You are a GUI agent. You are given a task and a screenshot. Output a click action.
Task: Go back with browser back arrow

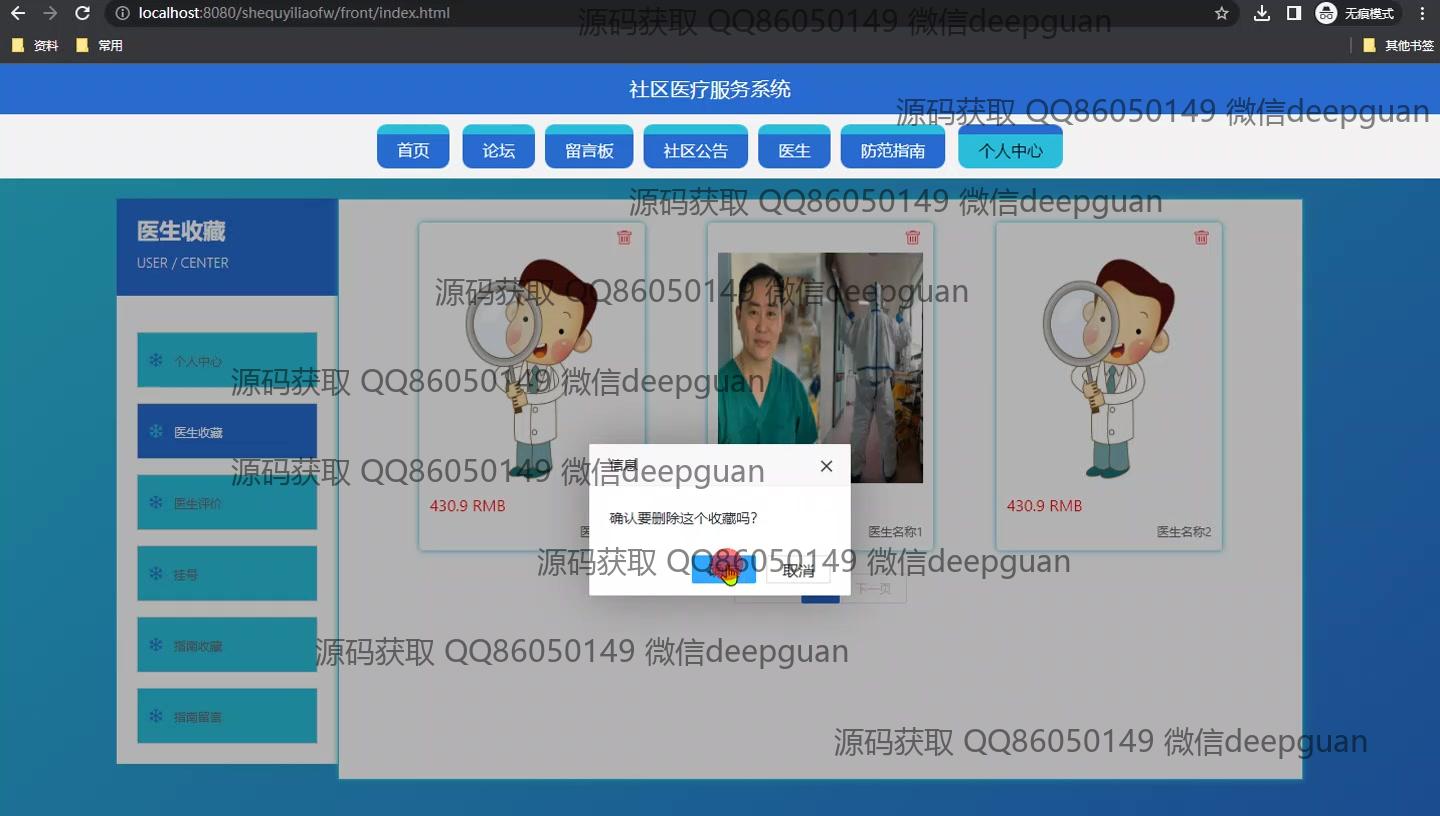17,13
